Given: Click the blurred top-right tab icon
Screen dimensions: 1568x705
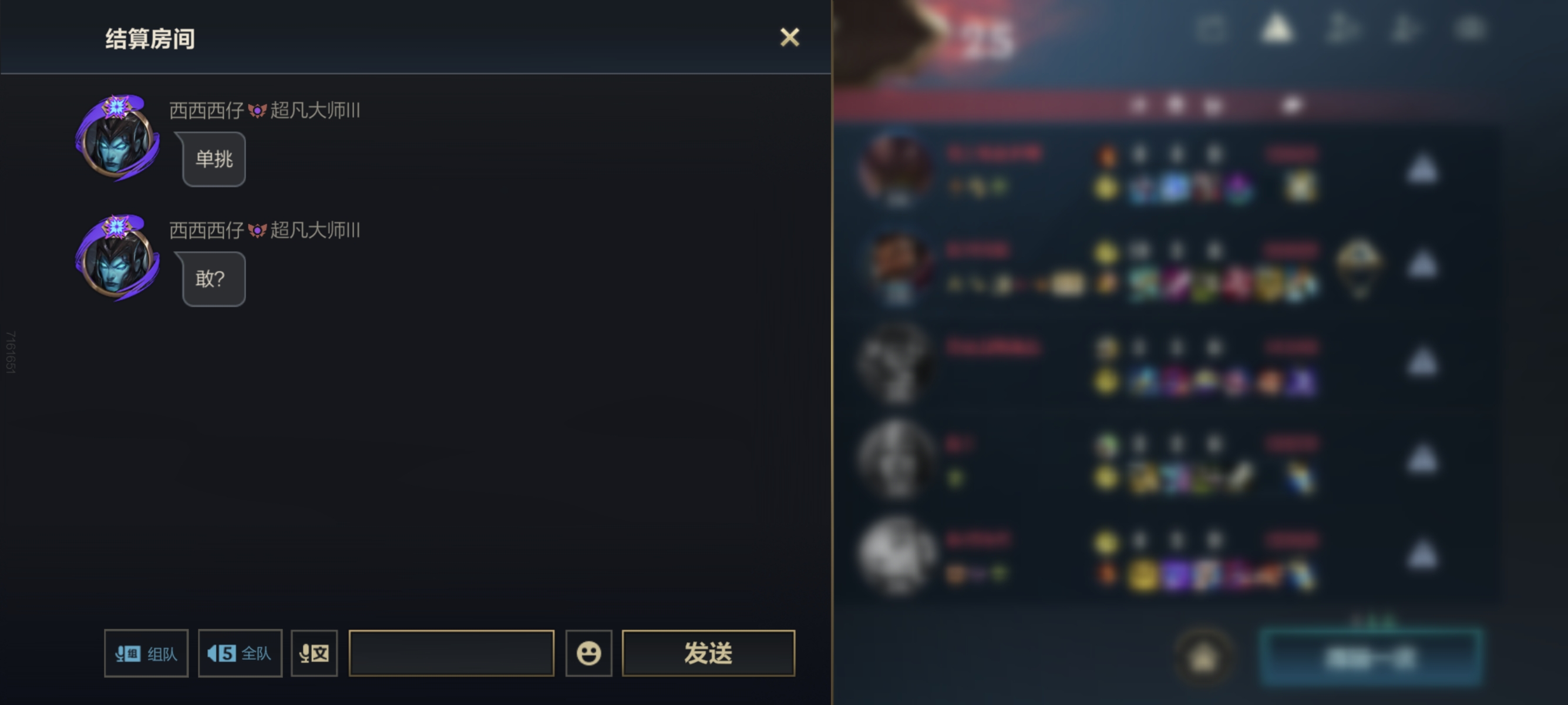Looking at the screenshot, I should pos(1470,29).
